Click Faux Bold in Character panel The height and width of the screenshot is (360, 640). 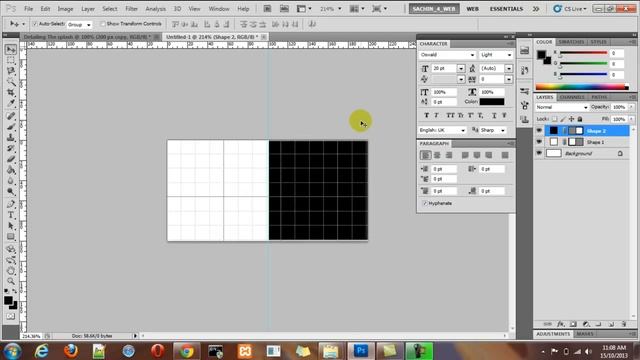pos(426,116)
